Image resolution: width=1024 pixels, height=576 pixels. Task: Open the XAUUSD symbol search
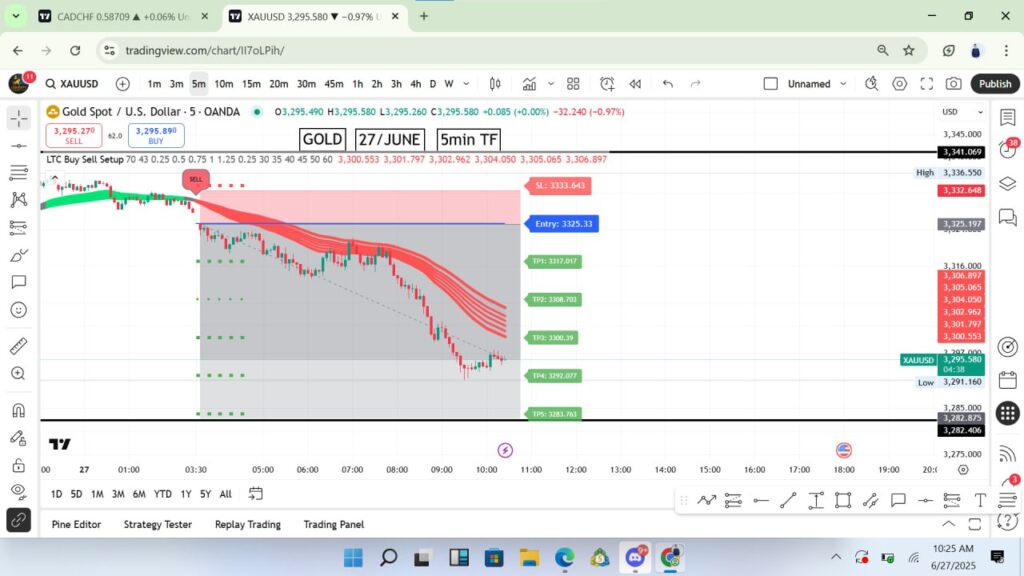pos(72,84)
